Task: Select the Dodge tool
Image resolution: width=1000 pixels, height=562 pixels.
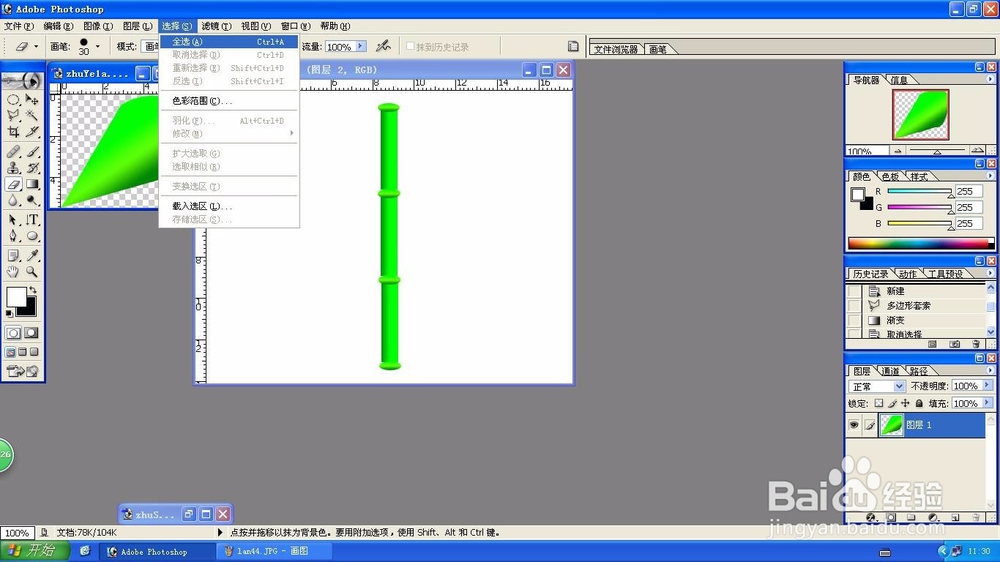Action: (32, 200)
